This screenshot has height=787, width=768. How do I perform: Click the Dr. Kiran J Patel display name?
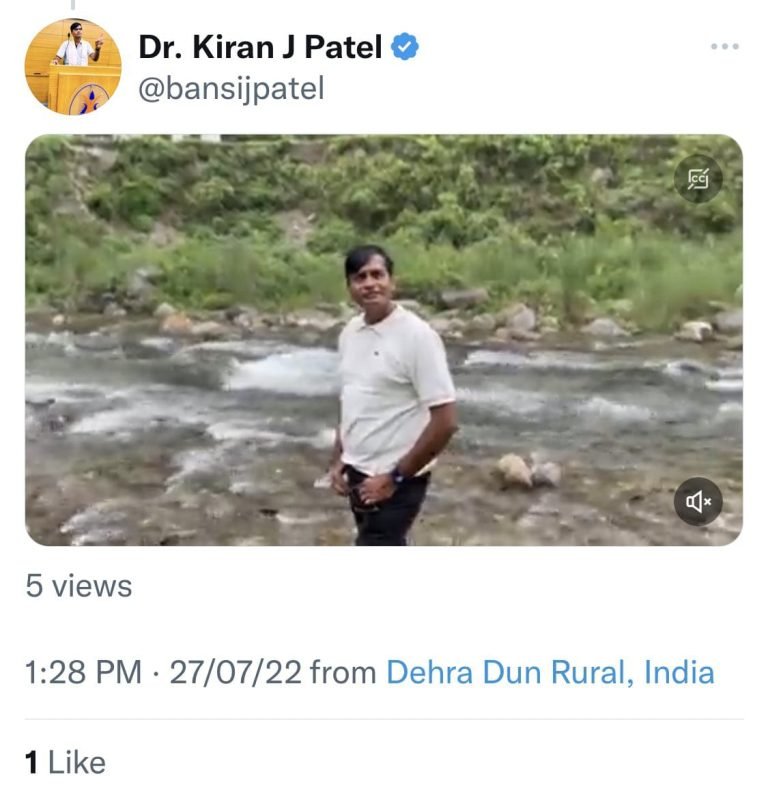pos(260,47)
